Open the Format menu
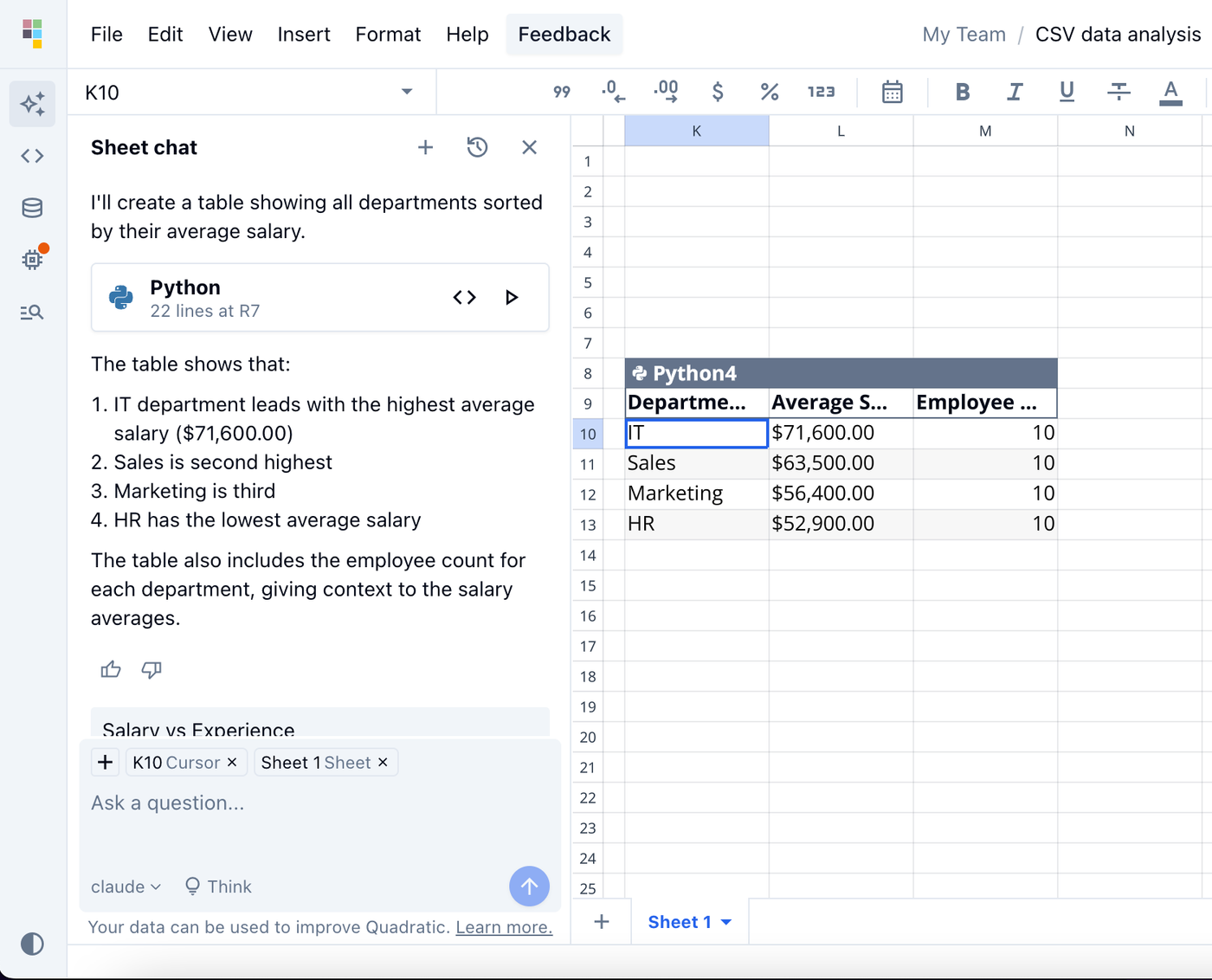 pos(388,34)
